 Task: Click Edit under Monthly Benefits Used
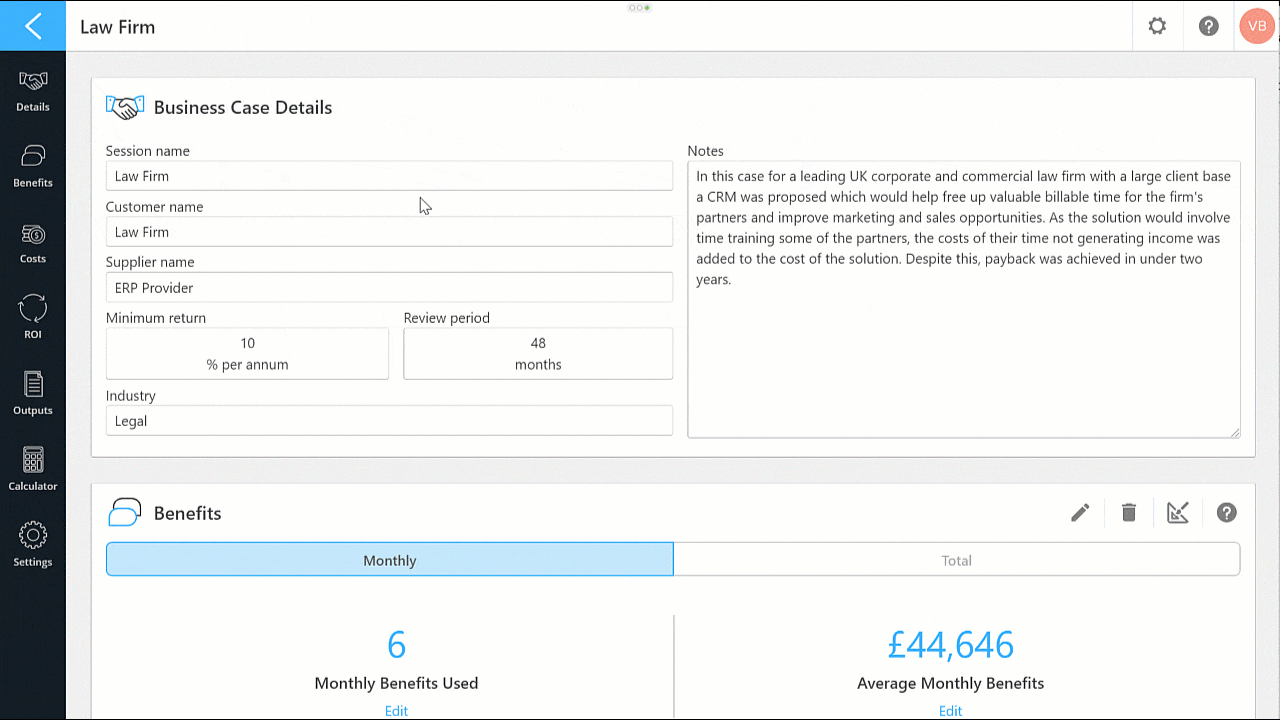[x=396, y=711]
